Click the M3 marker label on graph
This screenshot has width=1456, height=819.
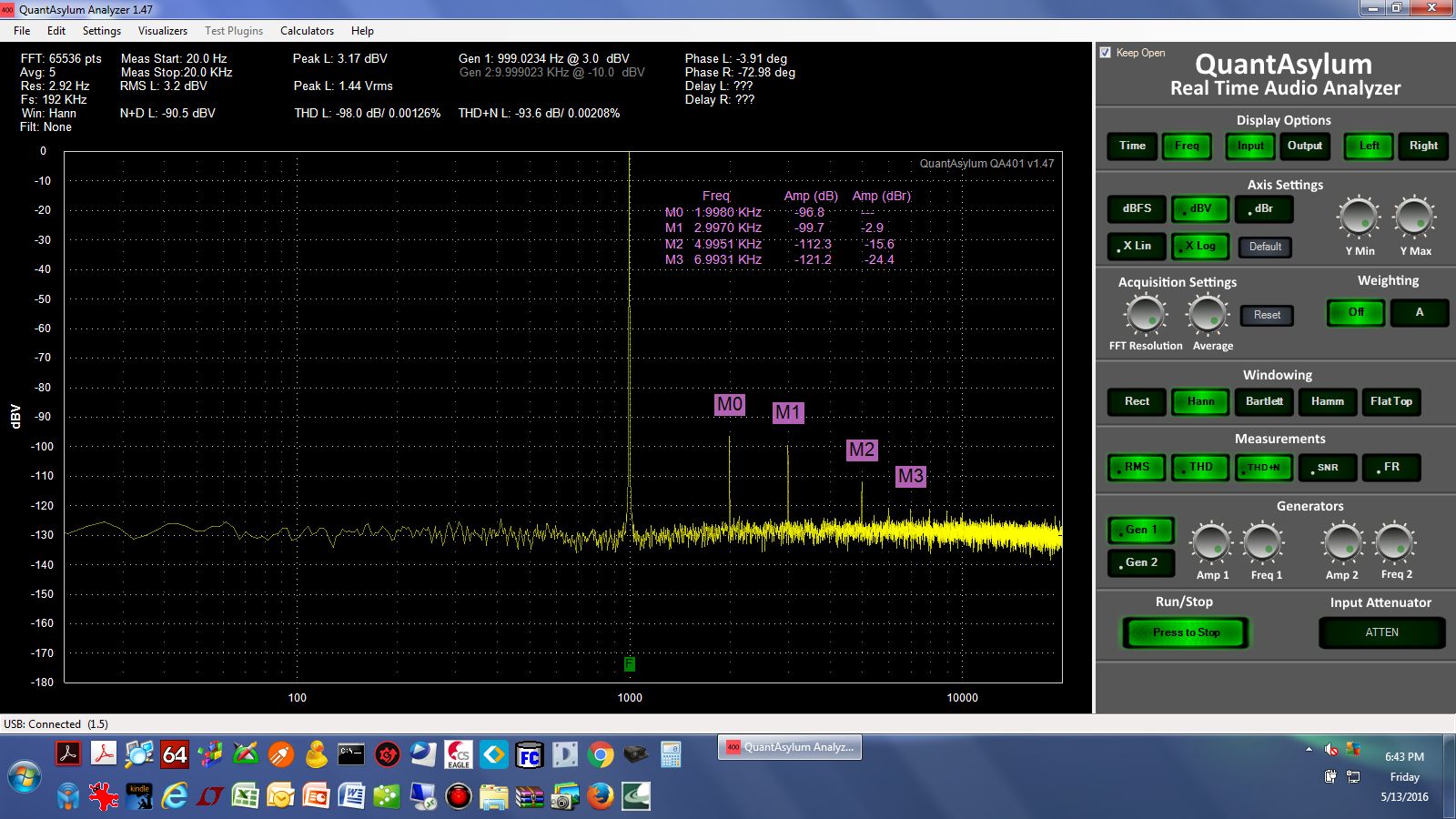pyautogui.click(x=911, y=476)
